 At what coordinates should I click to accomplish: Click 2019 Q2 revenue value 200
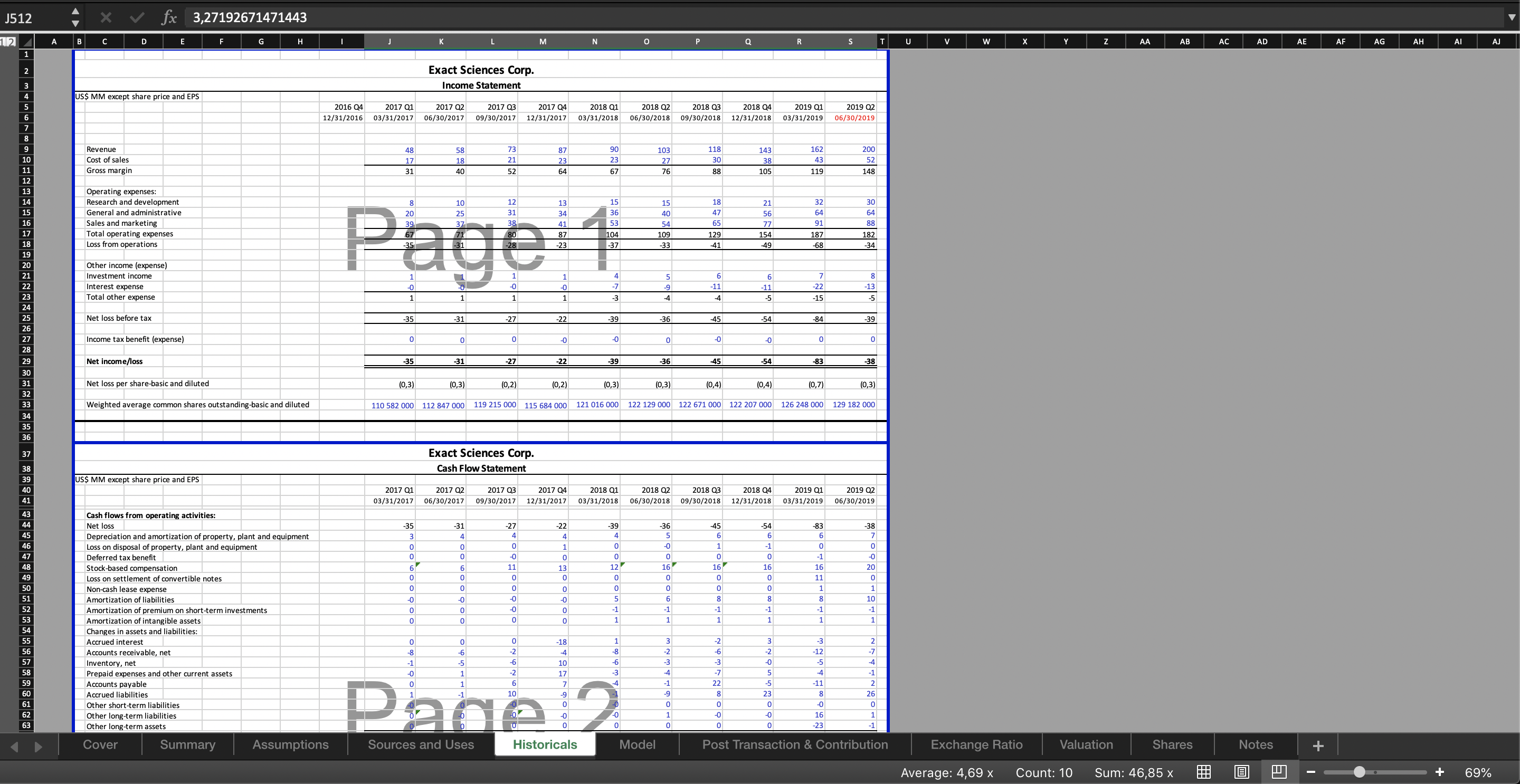868,149
